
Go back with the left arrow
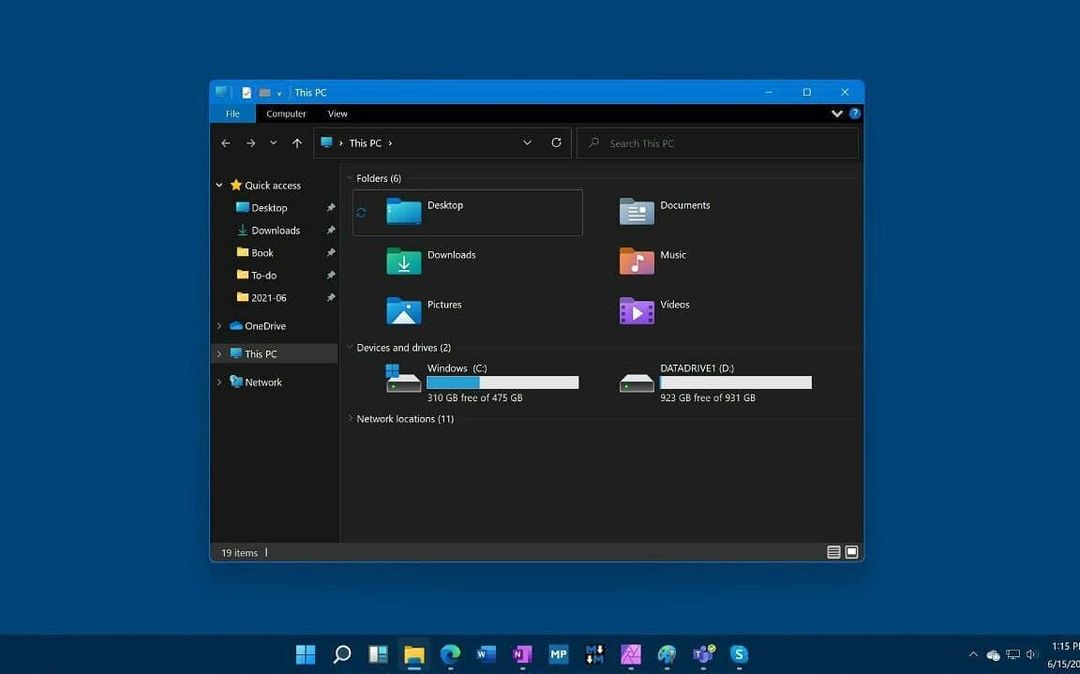tap(225, 143)
